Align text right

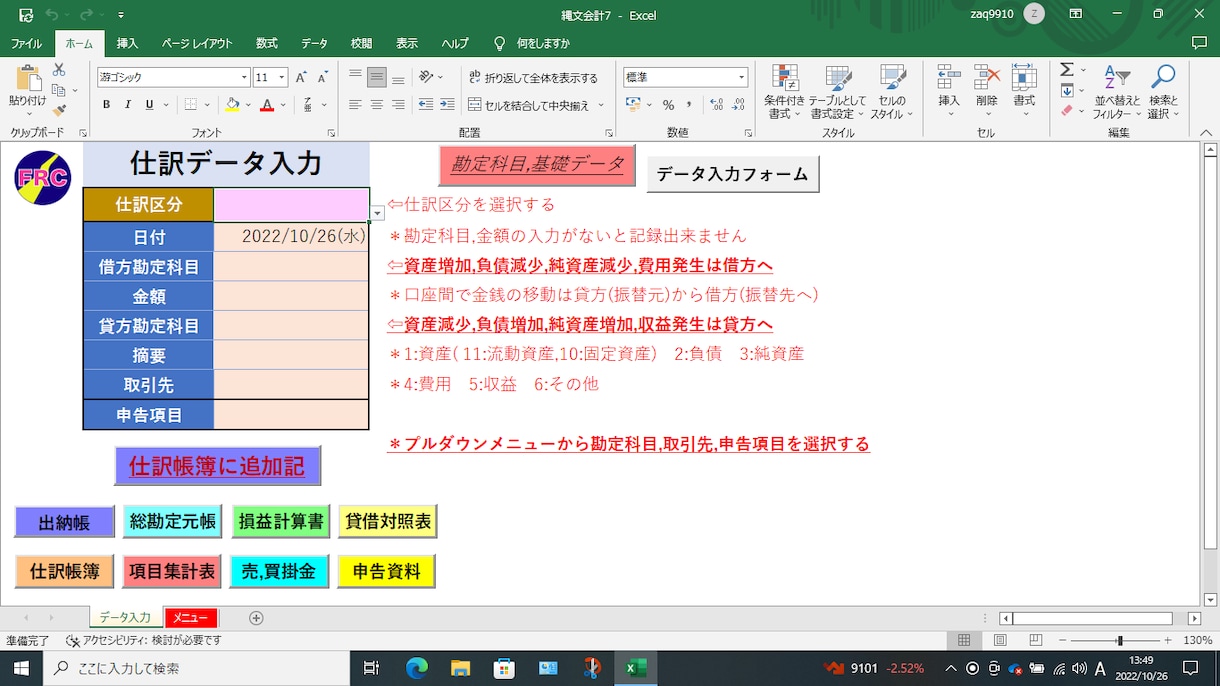[398, 104]
